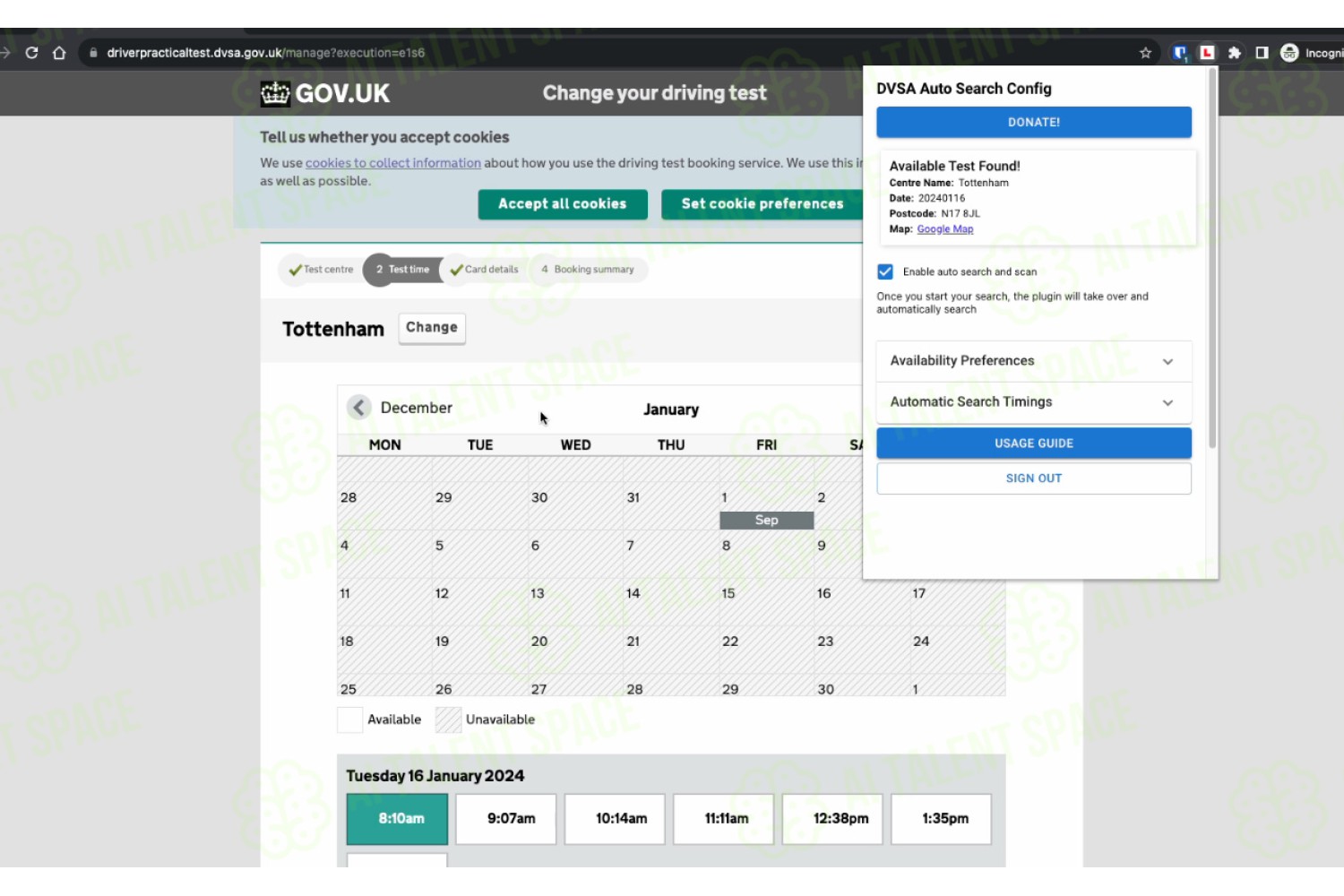Viewport: 1344px width, 896px height.
Task: Open the Bitwarden shield extension icon
Action: (1180, 53)
